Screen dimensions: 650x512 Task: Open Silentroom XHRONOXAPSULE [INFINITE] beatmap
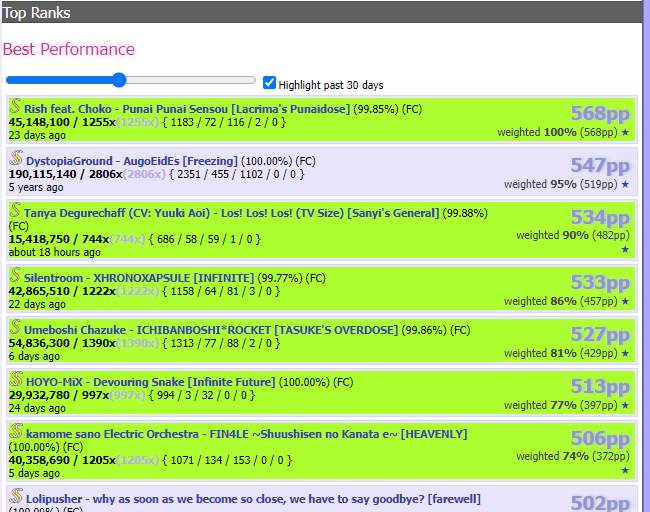tap(139, 278)
